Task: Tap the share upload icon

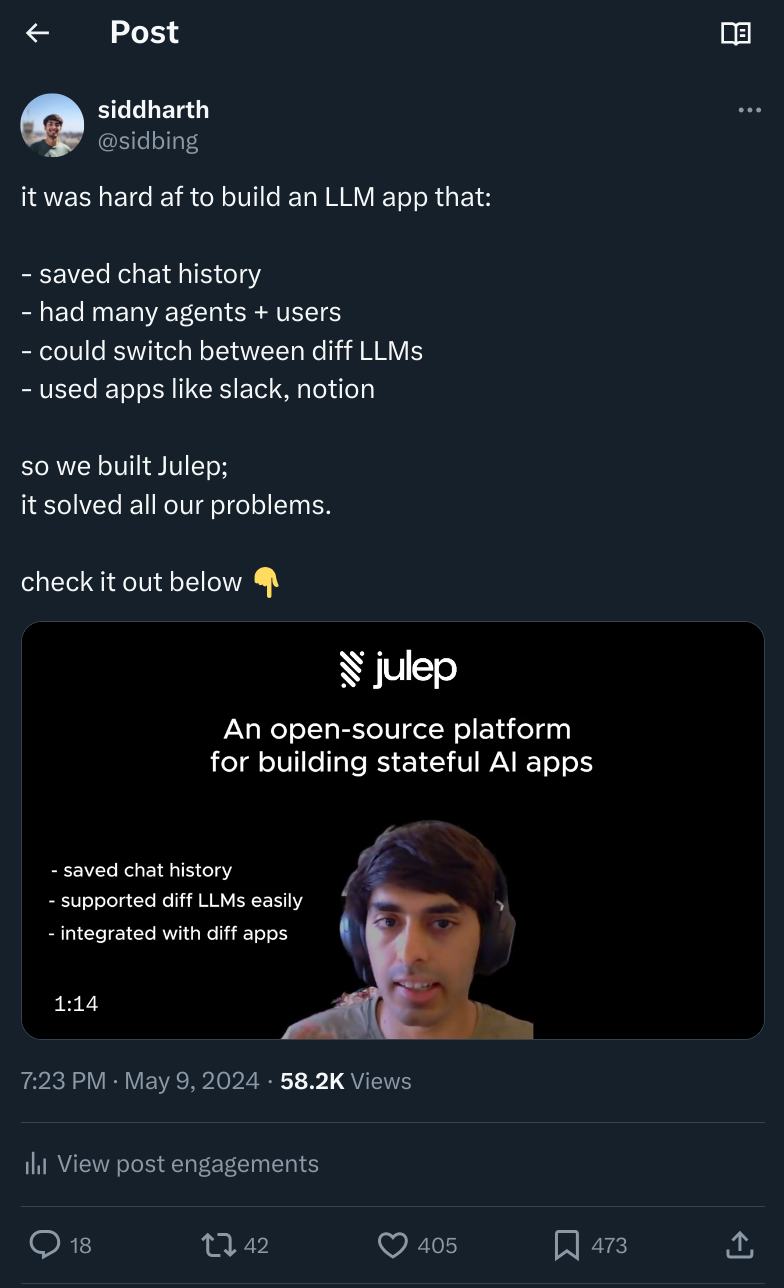Action: click(738, 1244)
